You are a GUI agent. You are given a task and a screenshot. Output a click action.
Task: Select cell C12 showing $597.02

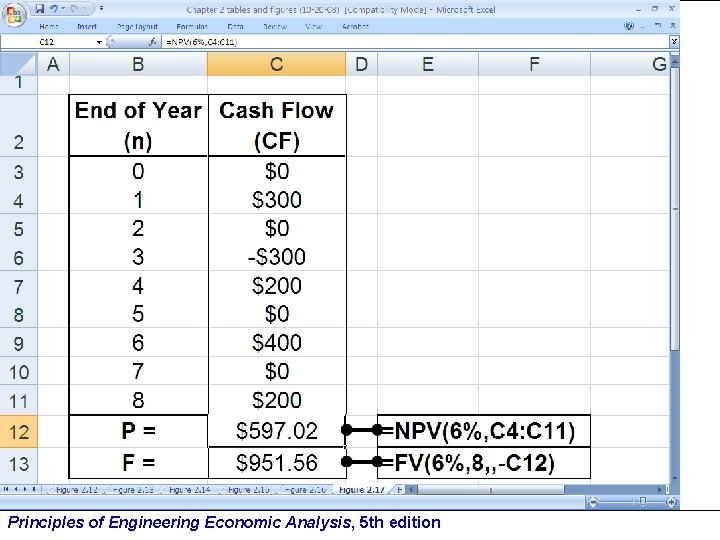pyautogui.click(x=276, y=431)
